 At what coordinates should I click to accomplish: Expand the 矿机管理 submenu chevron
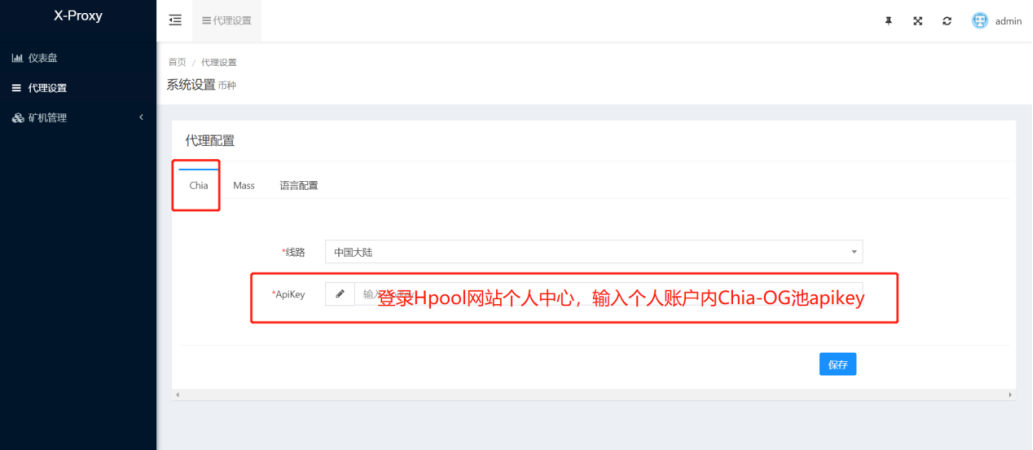[x=141, y=118]
